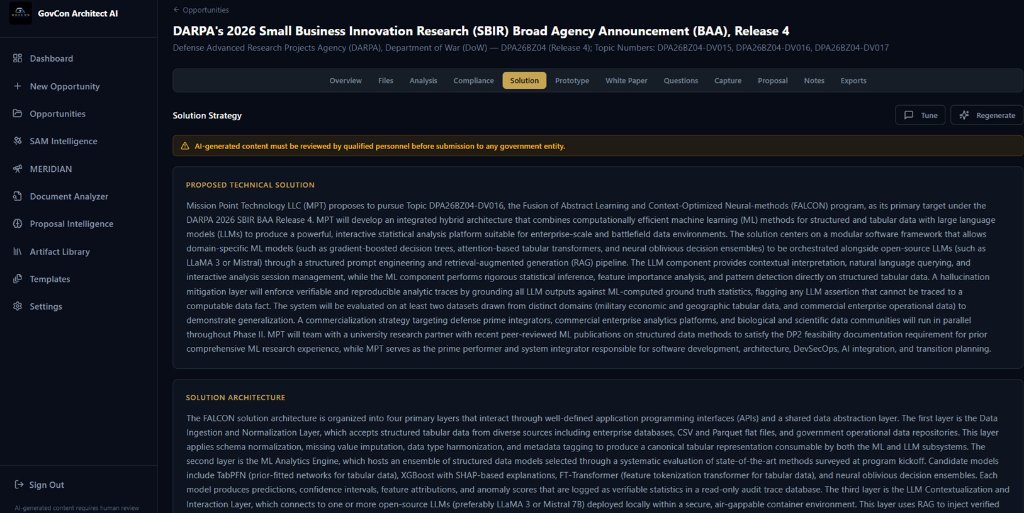Click the MERIDIAN rocket icon
The image size is (1024, 513).
pos(18,168)
